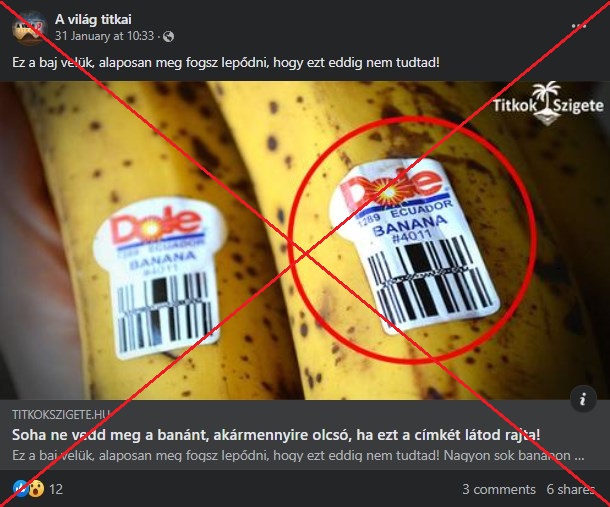Open the three-dot post options menu

[579, 26]
